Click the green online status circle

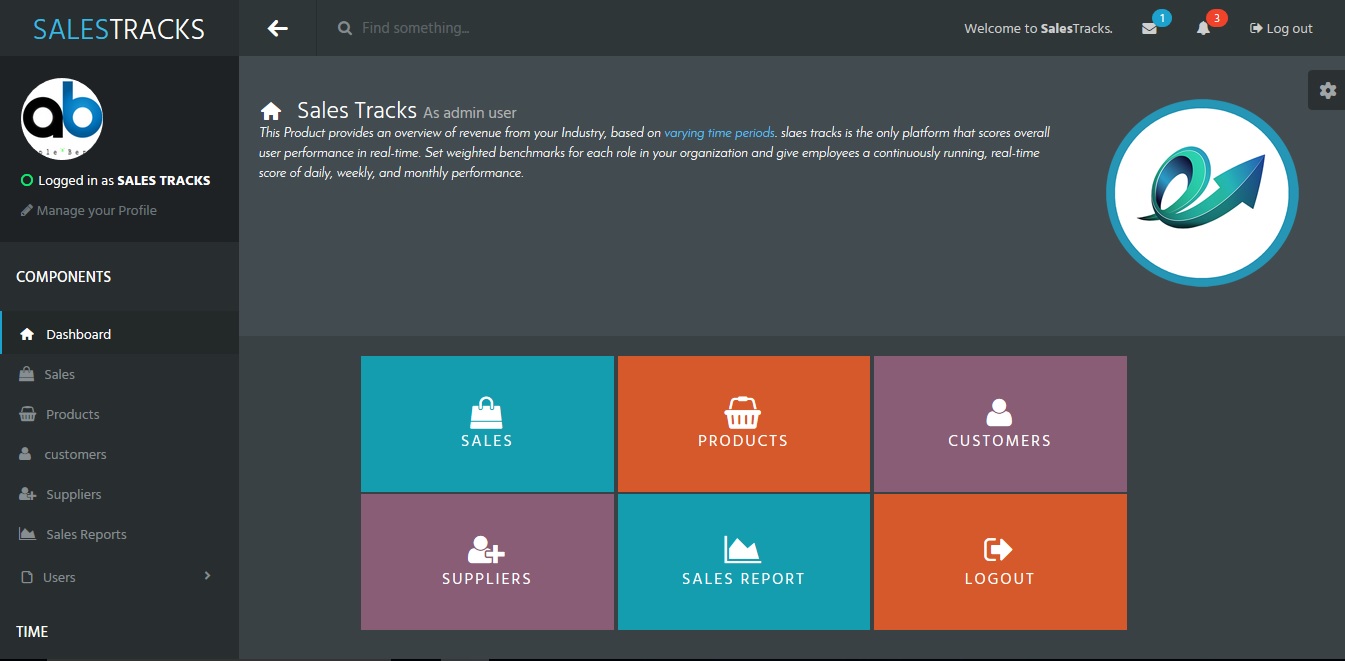click(x=27, y=181)
